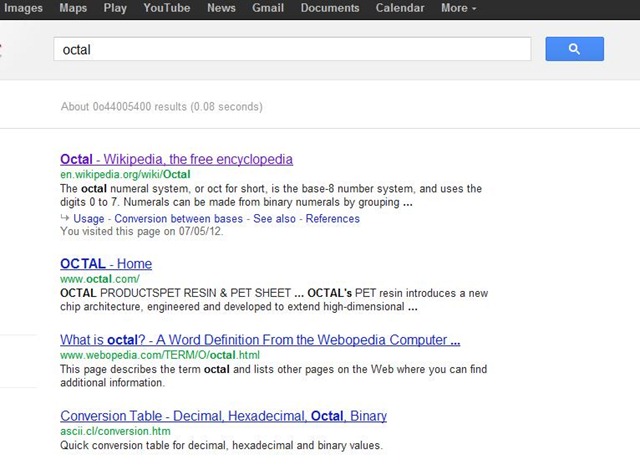The width and height of the screenshot is (640, 470).
Task: Follow the See also sitelink
Action: click(274, 218)
